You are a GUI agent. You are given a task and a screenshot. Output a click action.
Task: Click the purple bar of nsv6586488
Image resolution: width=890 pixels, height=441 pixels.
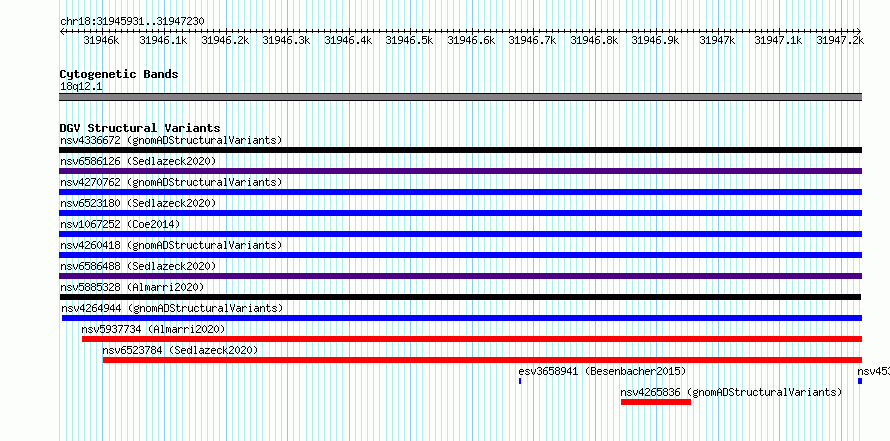pyautogui.click(x=460, y=276)
